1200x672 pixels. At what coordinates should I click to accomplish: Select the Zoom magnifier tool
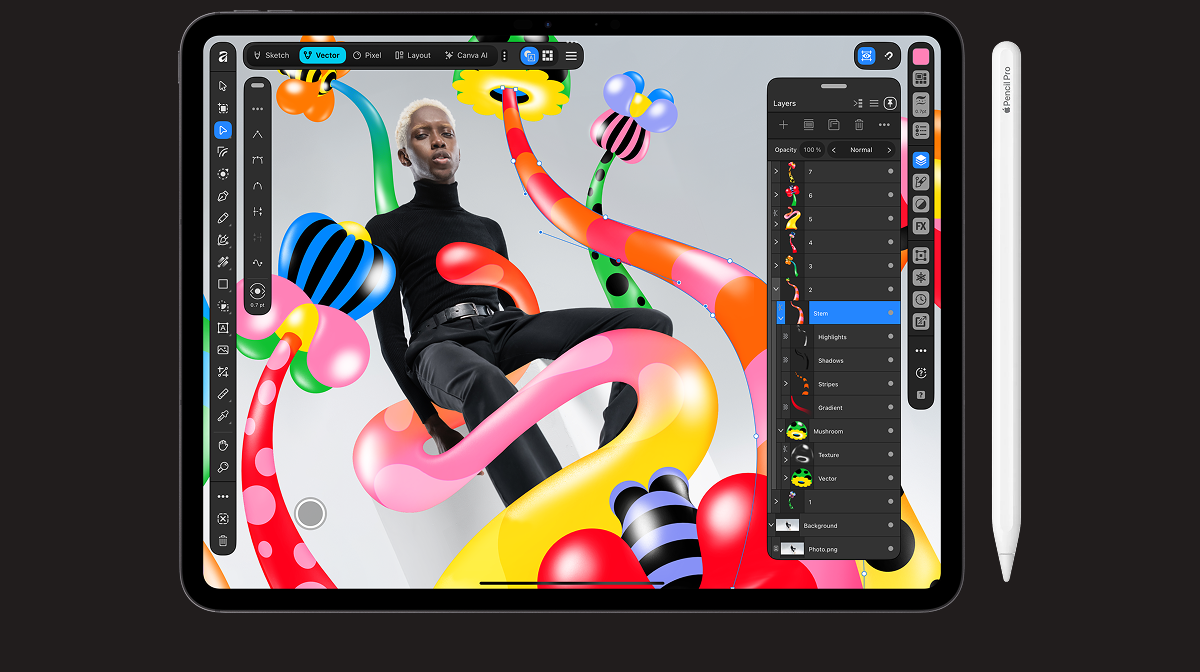223,467
